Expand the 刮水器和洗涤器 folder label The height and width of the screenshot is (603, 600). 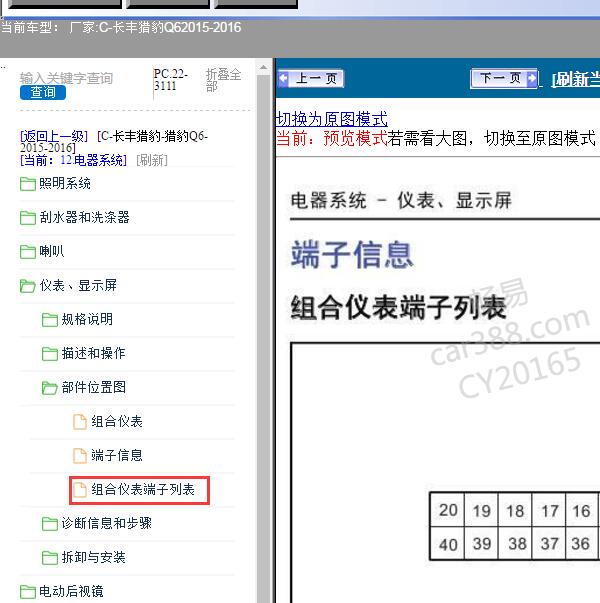[85, 217]
